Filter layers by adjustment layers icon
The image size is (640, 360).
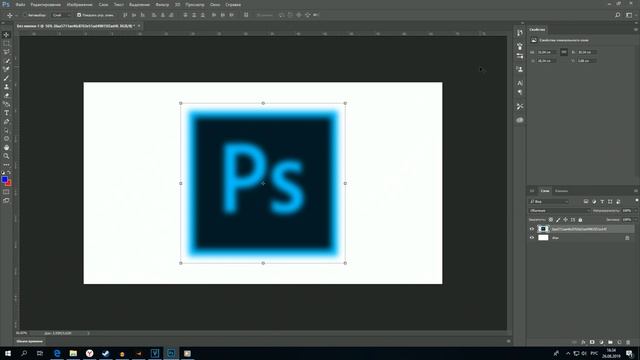594,202
